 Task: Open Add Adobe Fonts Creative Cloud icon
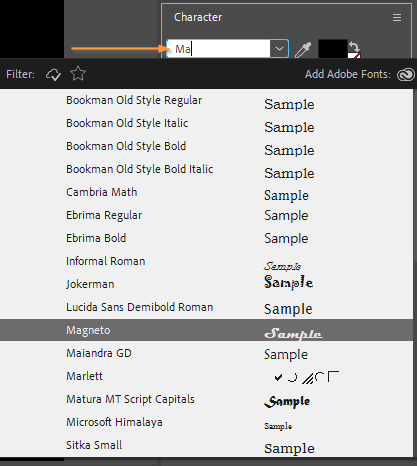[406, 74]
